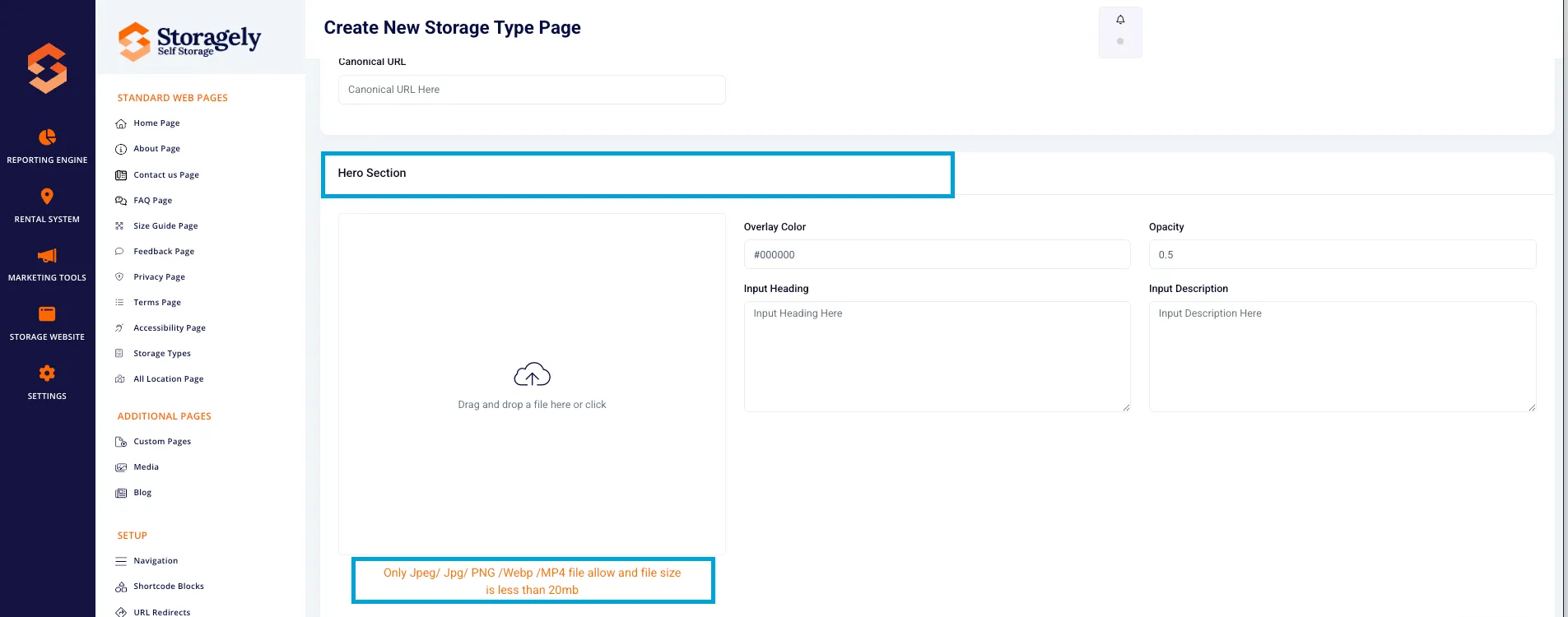The image size is (1568, 617).
Task: Click the Overlay Color label
Action: tap(775, 227)
